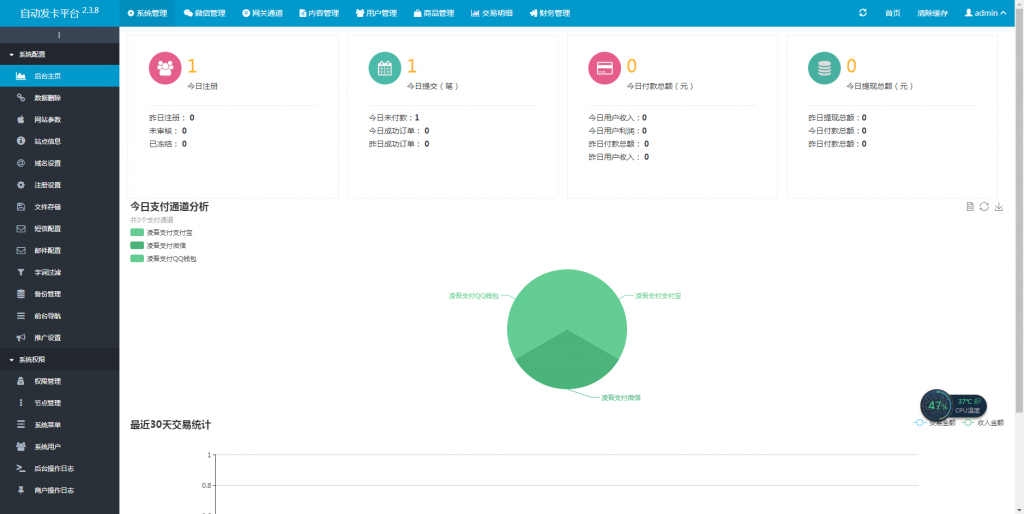Toggle 凌云支付支付宝 legend item
Image resolution: width=1024 pixels, height=514 pixels.
[137, 232]
